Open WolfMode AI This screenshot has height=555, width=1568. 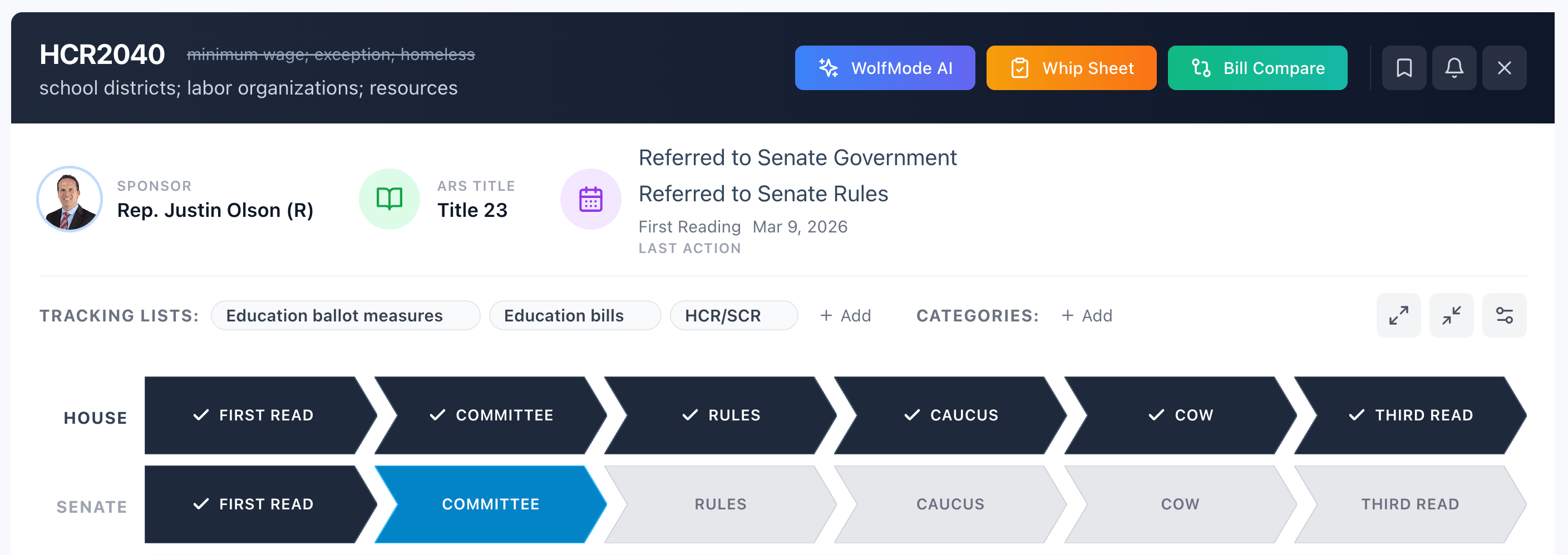(x=885, y=67)
